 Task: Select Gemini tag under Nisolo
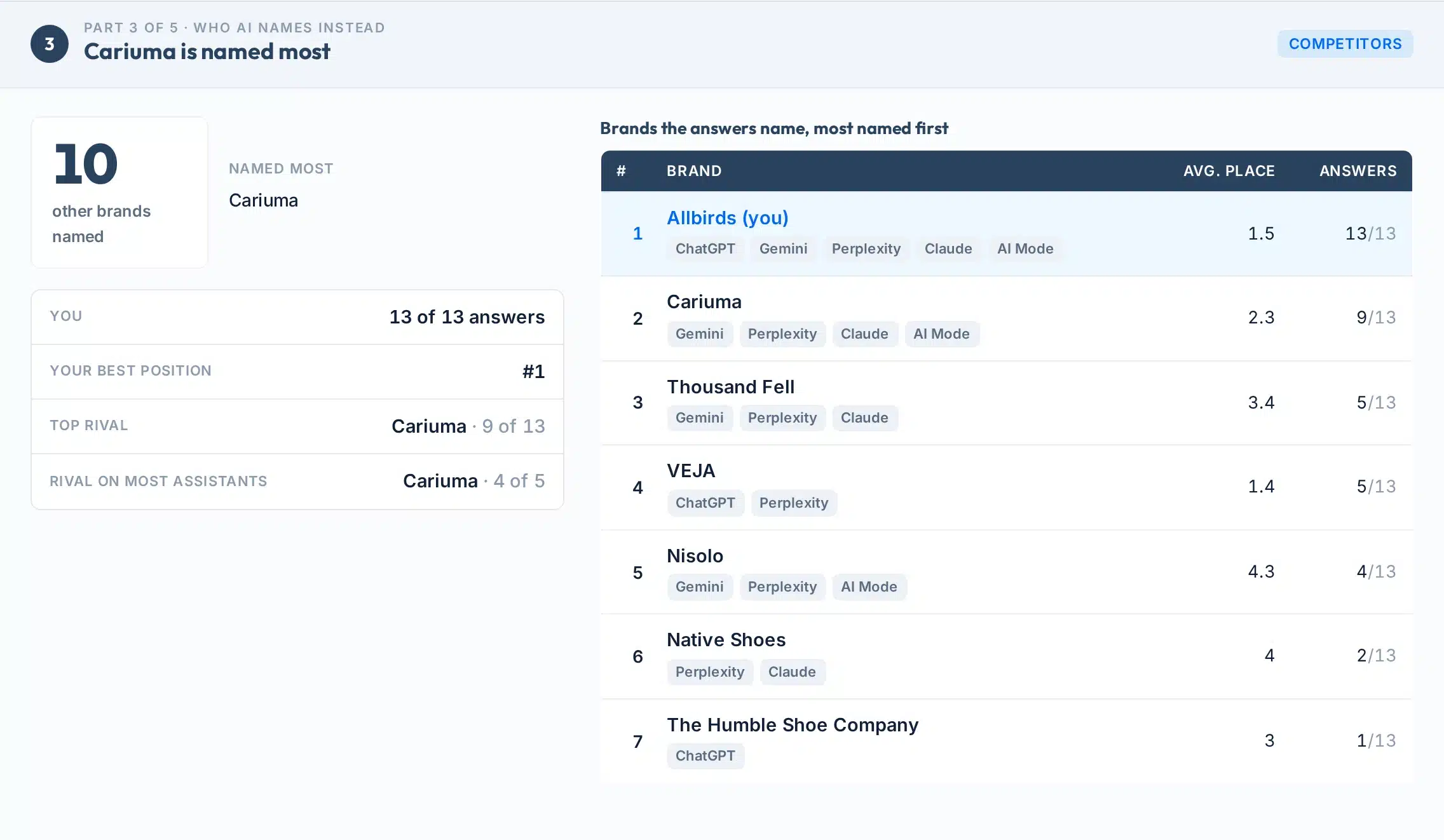coord(699,587)
